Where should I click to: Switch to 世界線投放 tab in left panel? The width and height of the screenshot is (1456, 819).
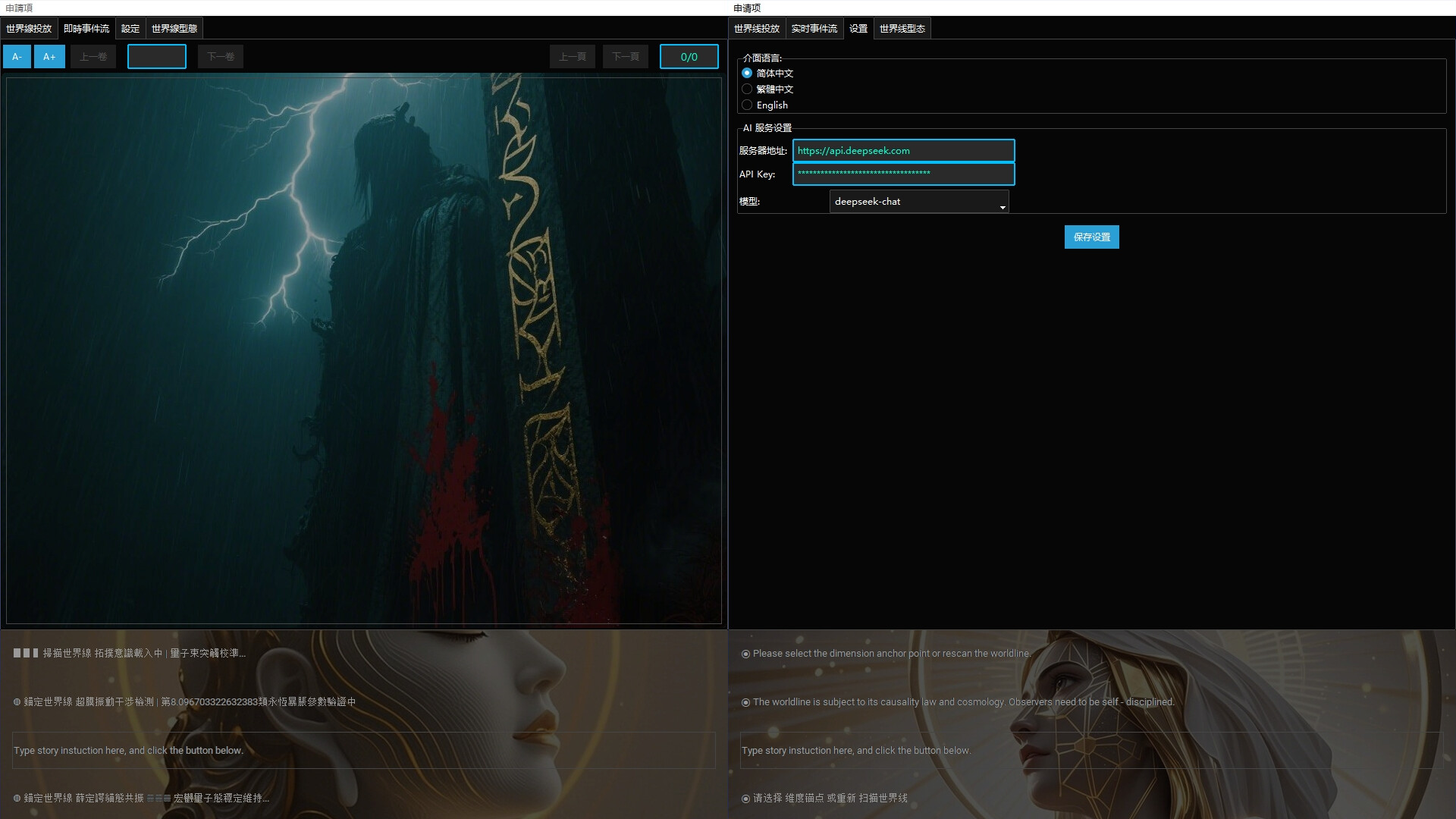[29, 29]
